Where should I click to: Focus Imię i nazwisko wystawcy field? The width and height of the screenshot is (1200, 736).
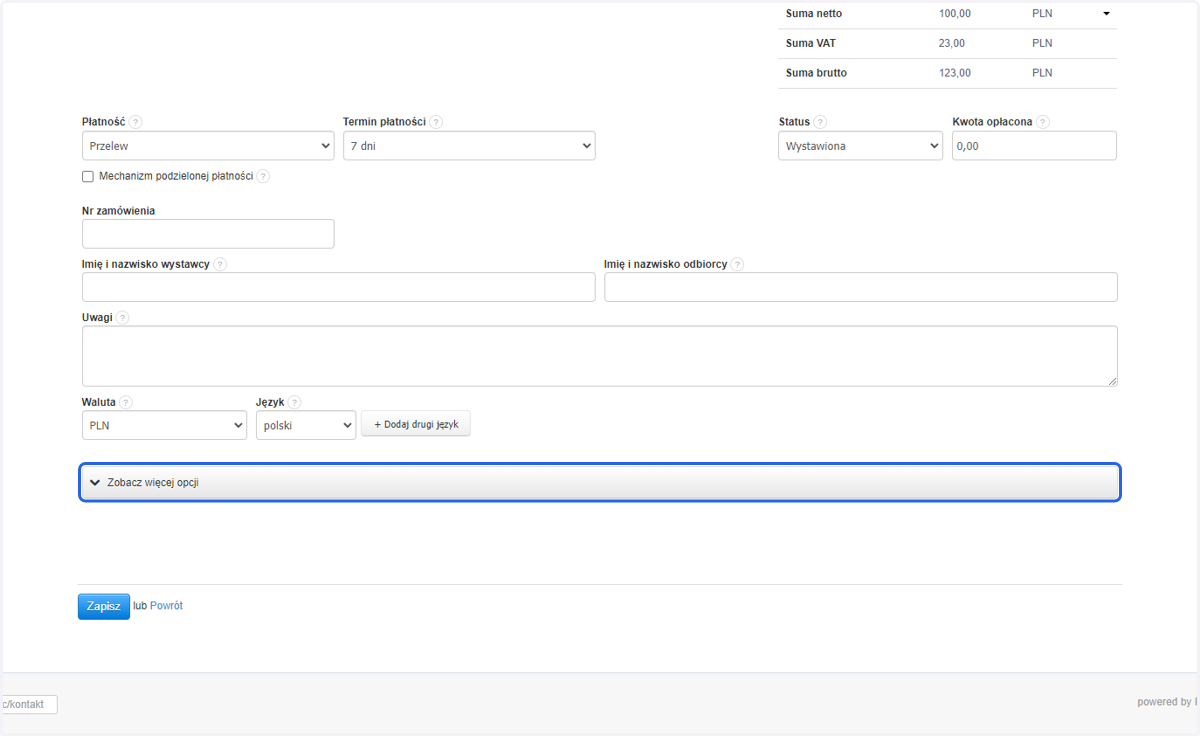(339, 287)
